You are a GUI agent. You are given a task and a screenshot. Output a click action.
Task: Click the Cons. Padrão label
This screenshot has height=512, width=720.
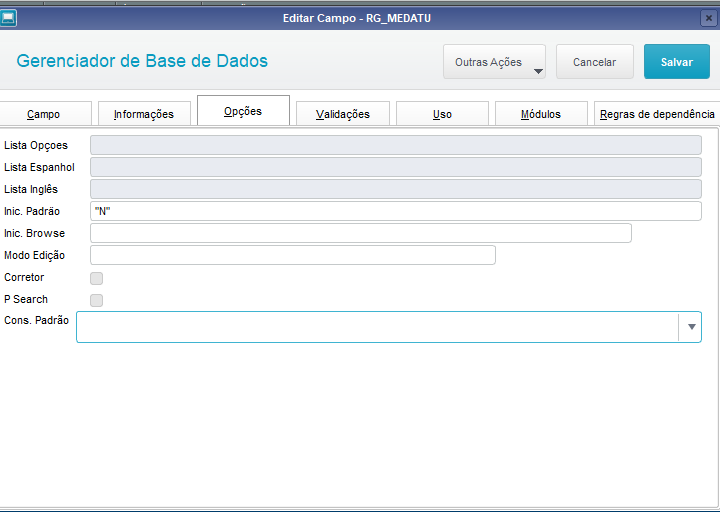coord(36,320)
